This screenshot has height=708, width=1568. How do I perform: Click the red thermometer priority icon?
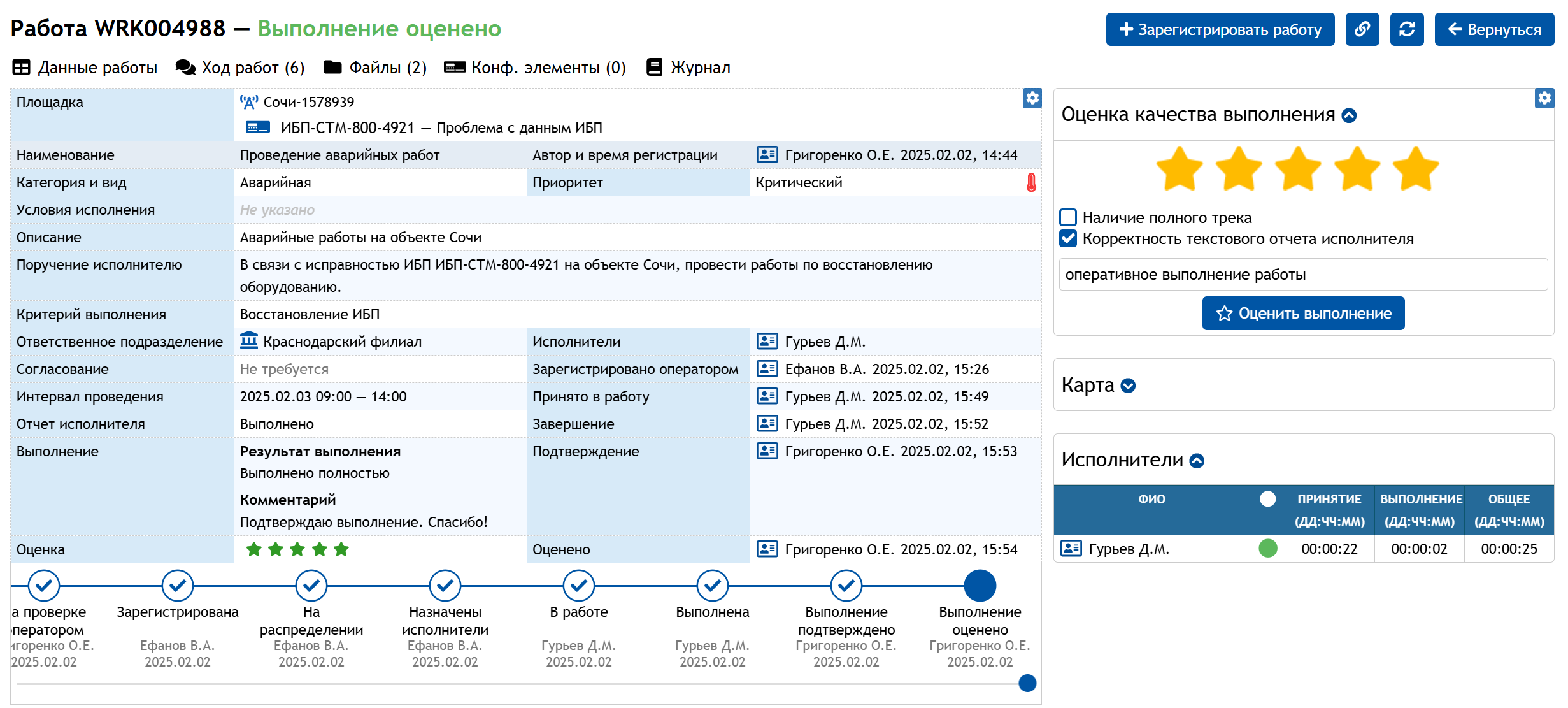click(x=1031, y=183)
